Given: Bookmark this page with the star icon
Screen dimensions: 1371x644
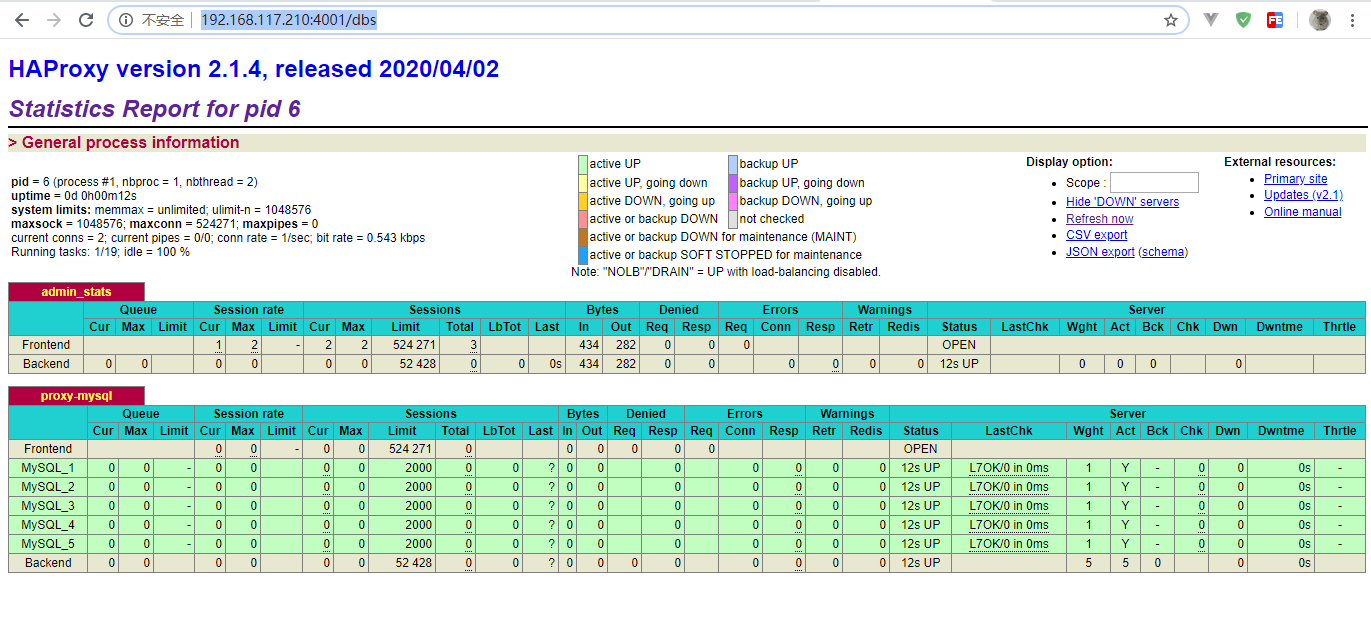Looking at the screenshot, I should coord(1171,20).
